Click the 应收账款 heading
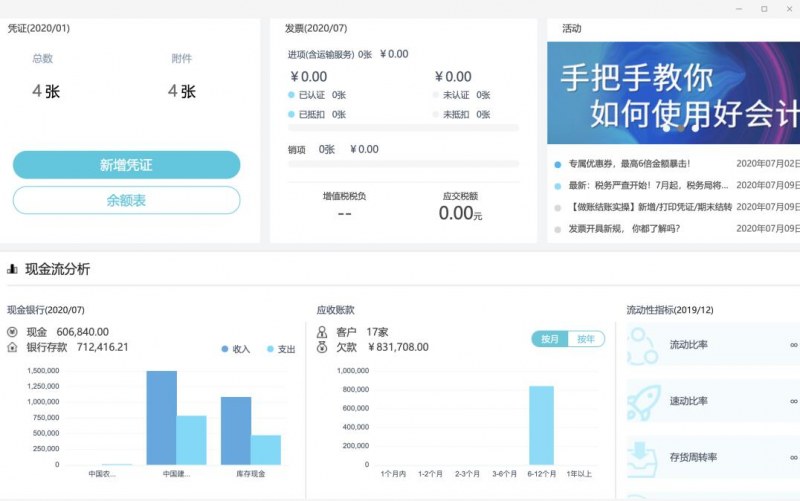Image resolution: width=800 pixels, height=501 pixels. click(335, 310)
